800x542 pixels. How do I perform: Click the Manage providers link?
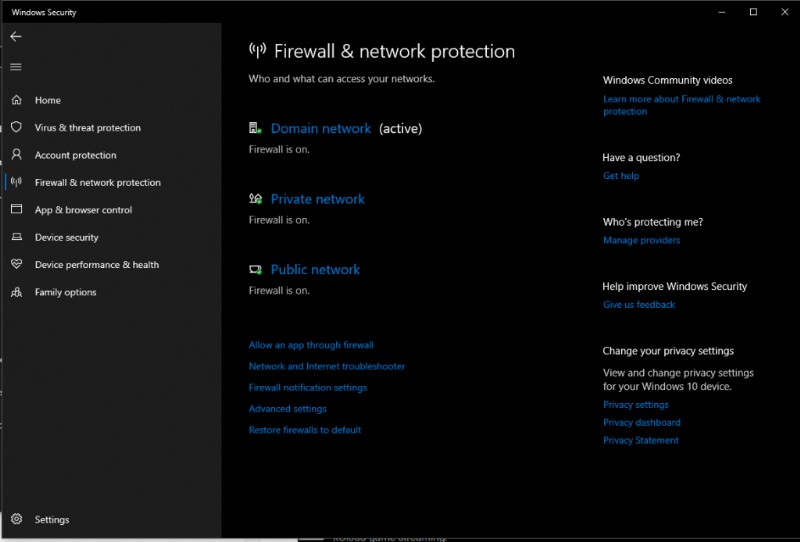[x=641, y=240]
